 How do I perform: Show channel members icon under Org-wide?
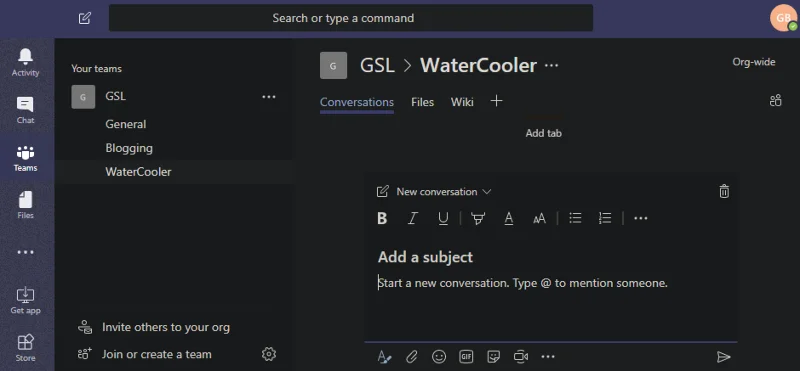(776, 101)
